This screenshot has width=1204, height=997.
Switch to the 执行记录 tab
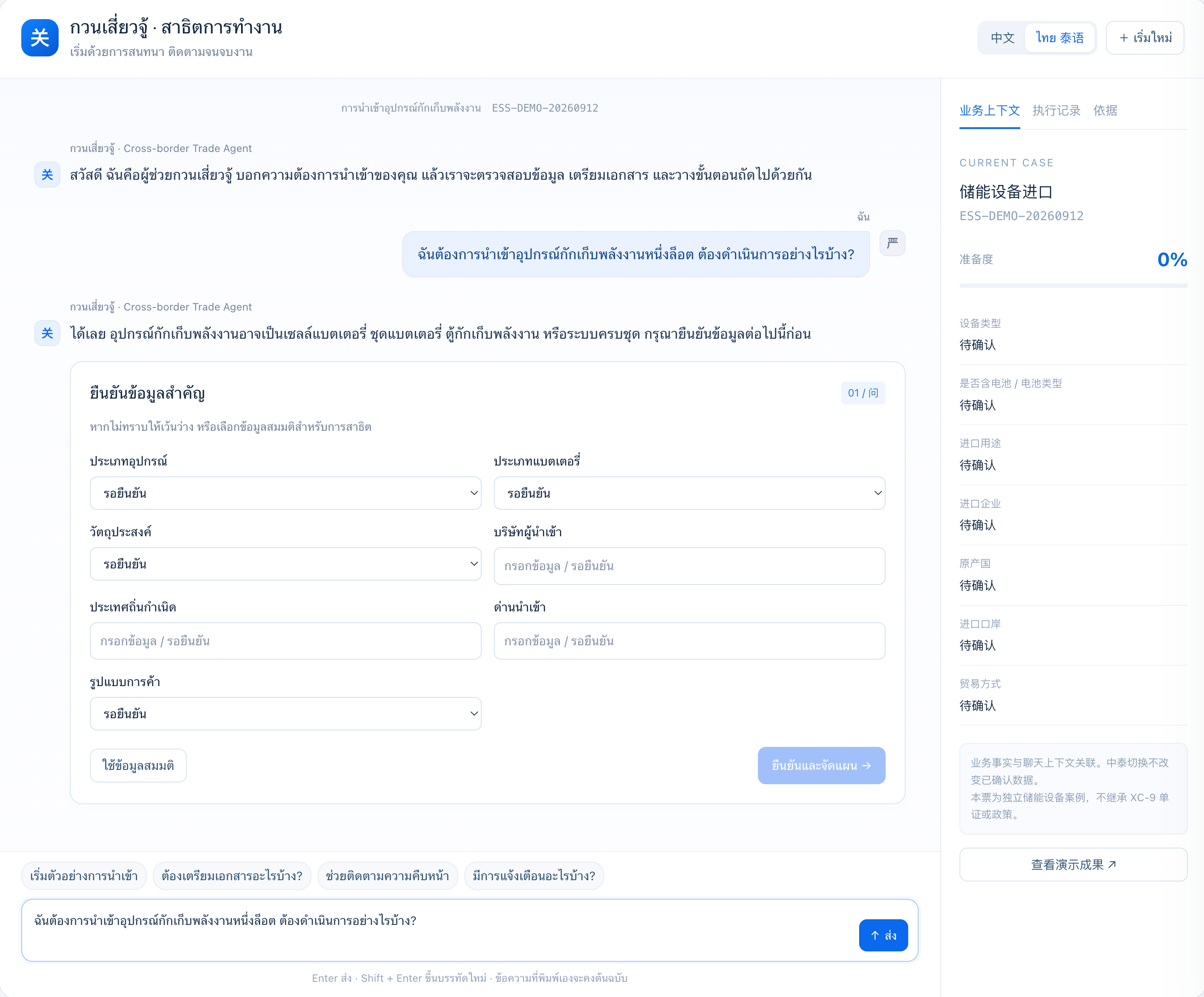pos(1056,111)
